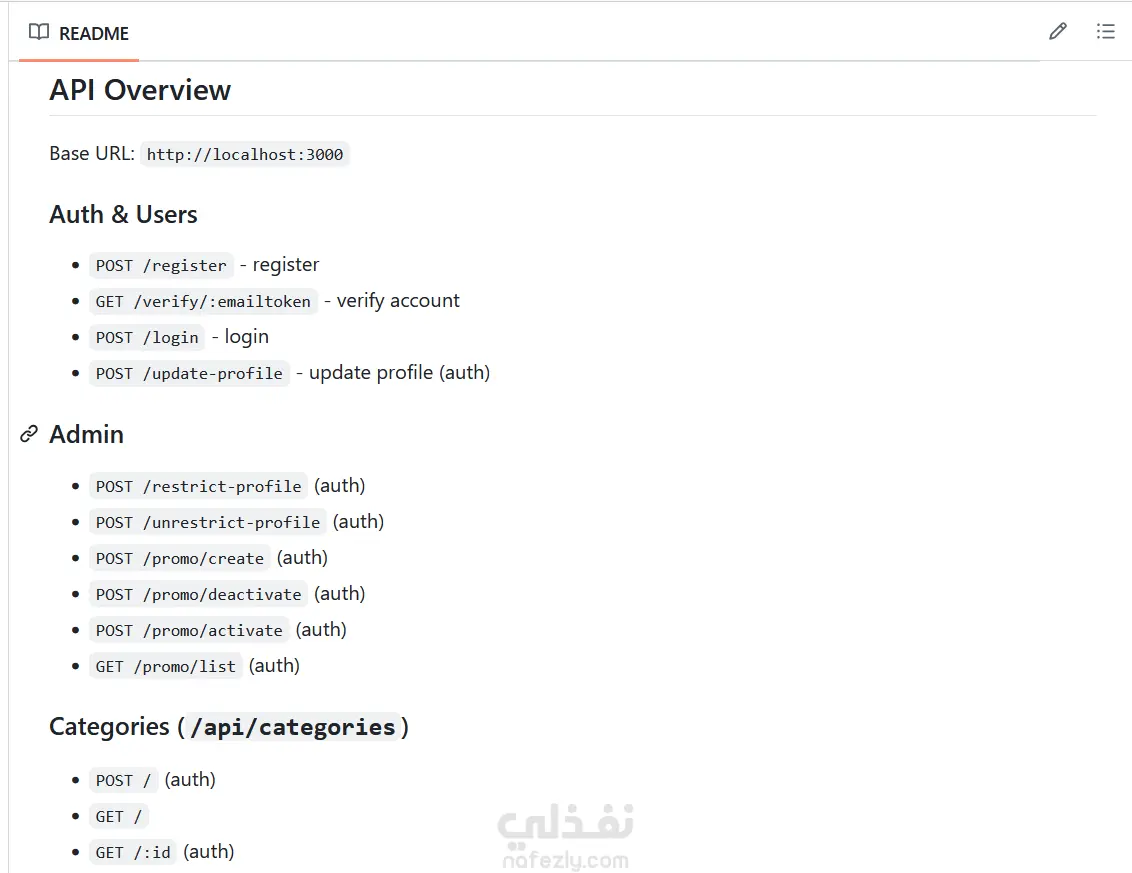This screenshot has width=1132, height=873.
Task: Open the README outline list icon
Action: [x=1105, y=31]
